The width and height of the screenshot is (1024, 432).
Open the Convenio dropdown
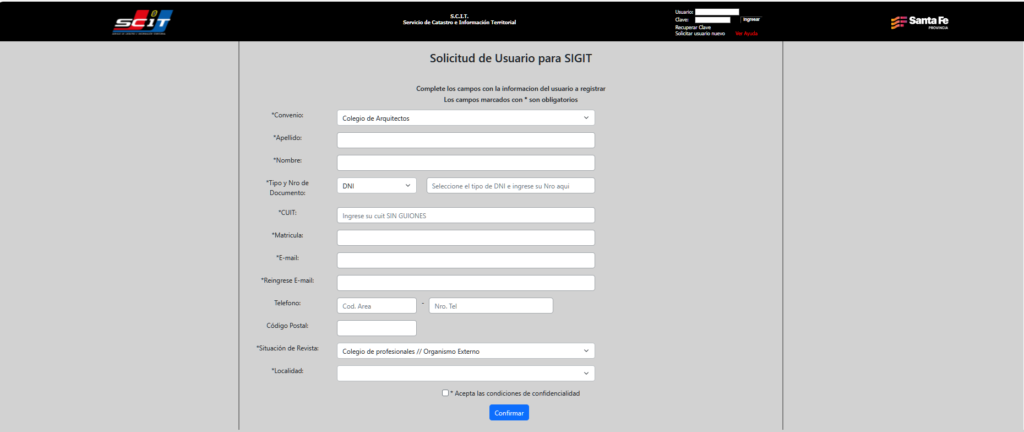pos(466,118)
